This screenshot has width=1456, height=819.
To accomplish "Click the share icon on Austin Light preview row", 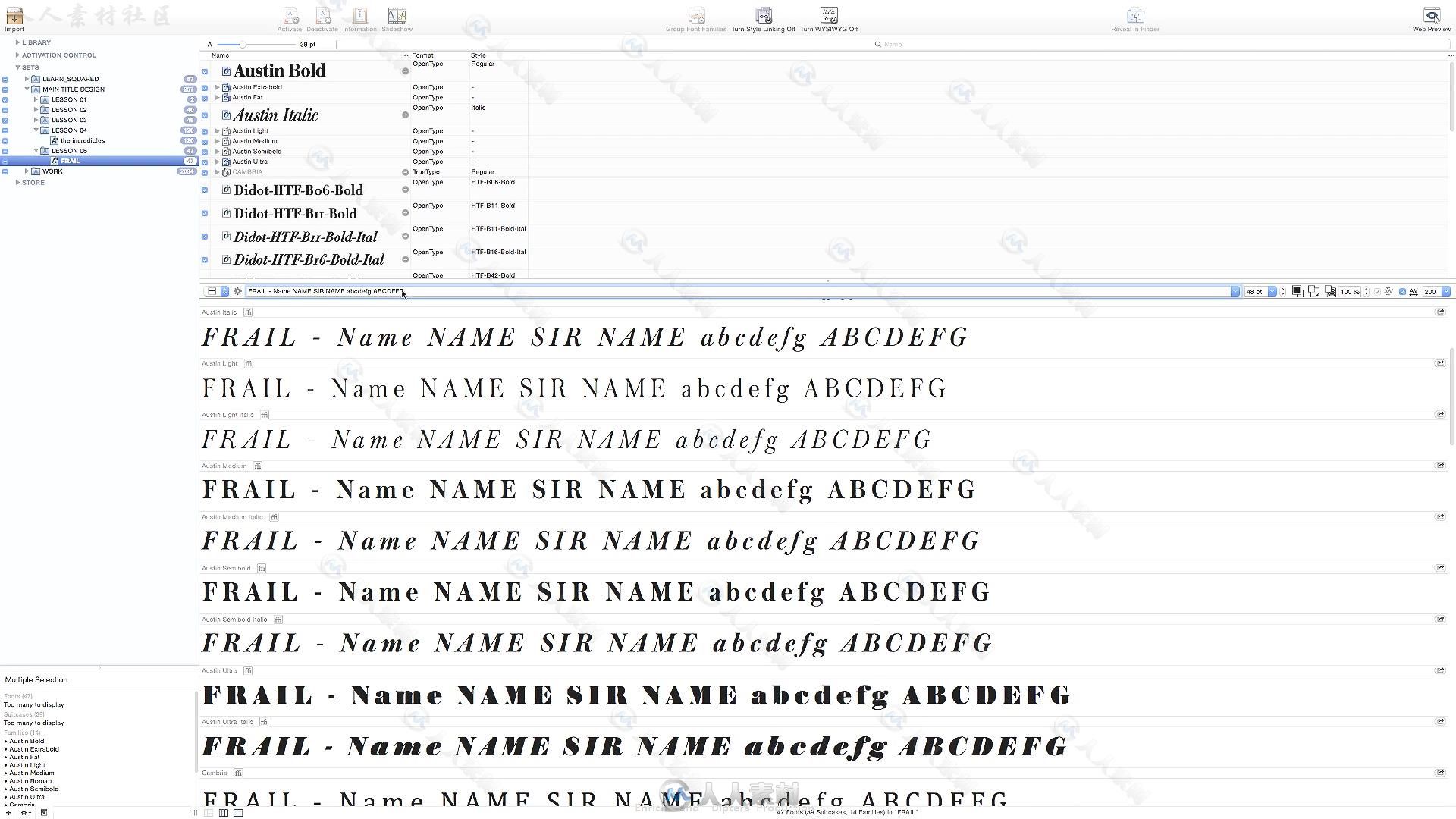I will [x=1440, y=363].
